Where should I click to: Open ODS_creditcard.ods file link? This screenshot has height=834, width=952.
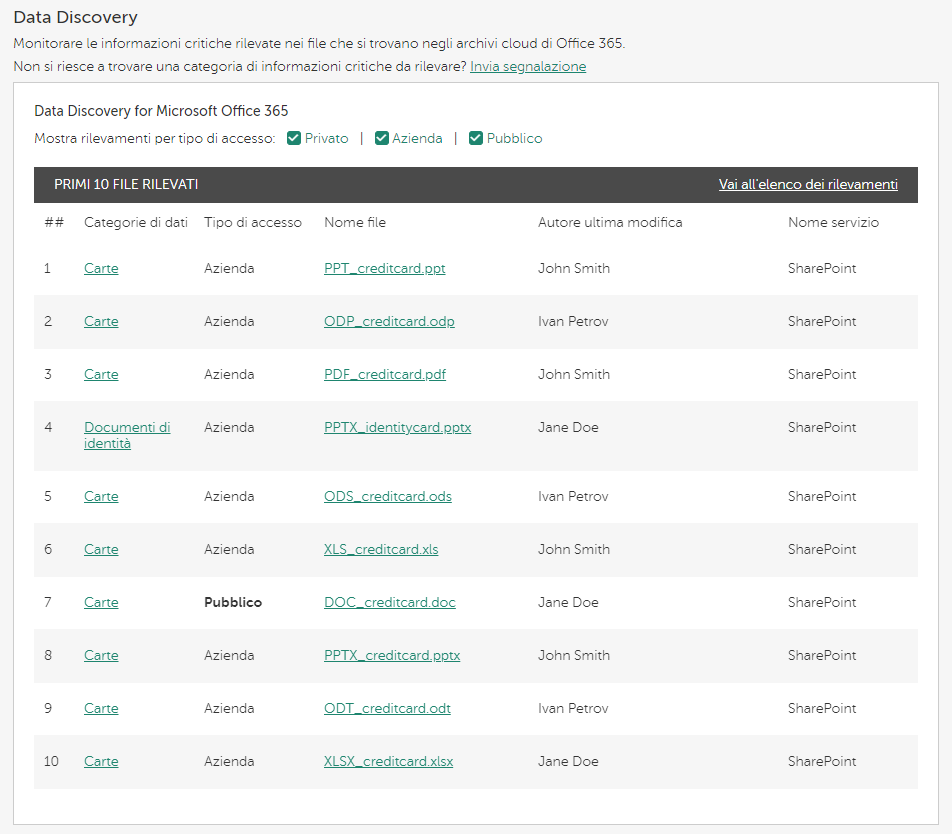click(x=387, y=497)
